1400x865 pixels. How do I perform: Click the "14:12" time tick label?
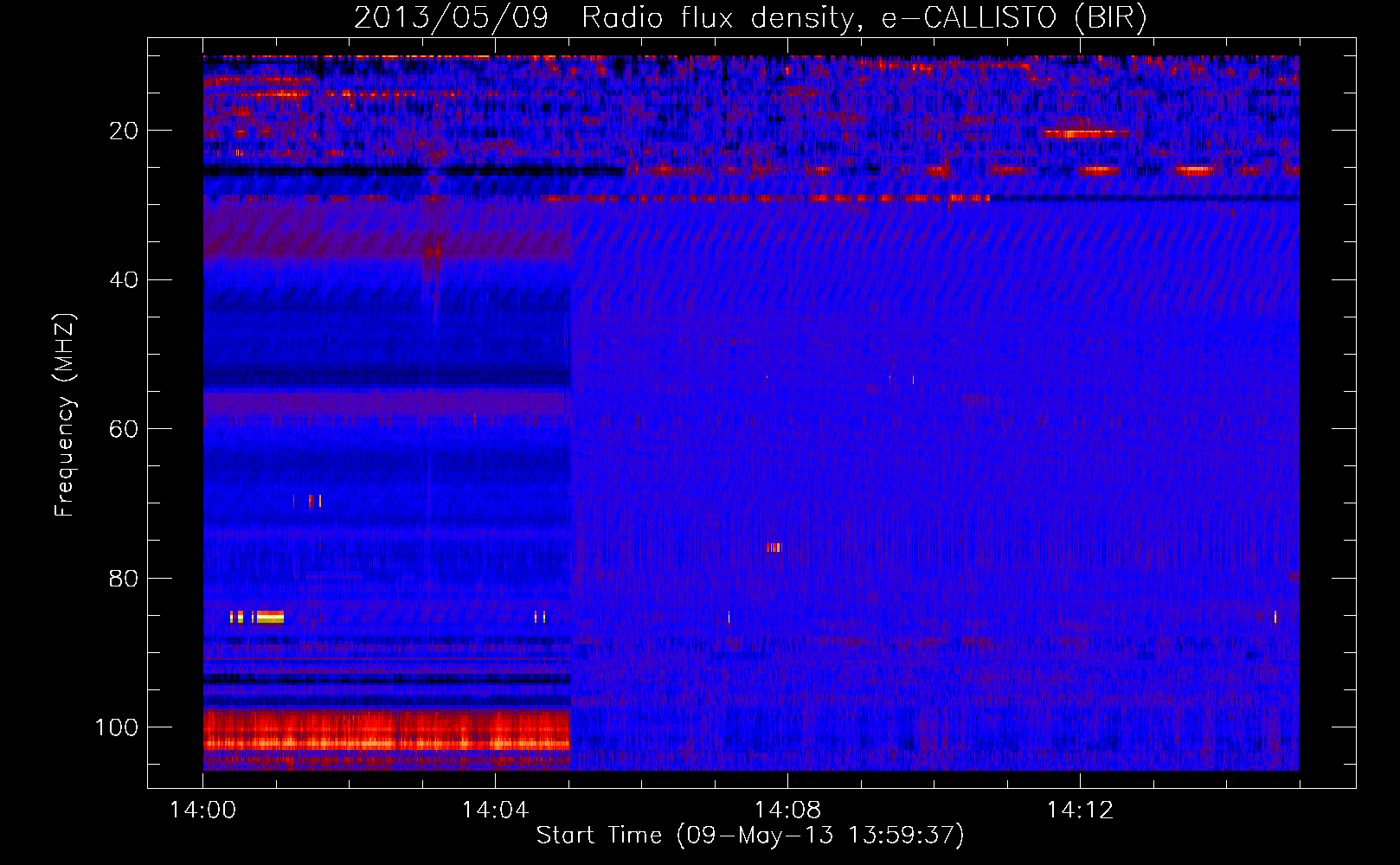point(1080,811)
